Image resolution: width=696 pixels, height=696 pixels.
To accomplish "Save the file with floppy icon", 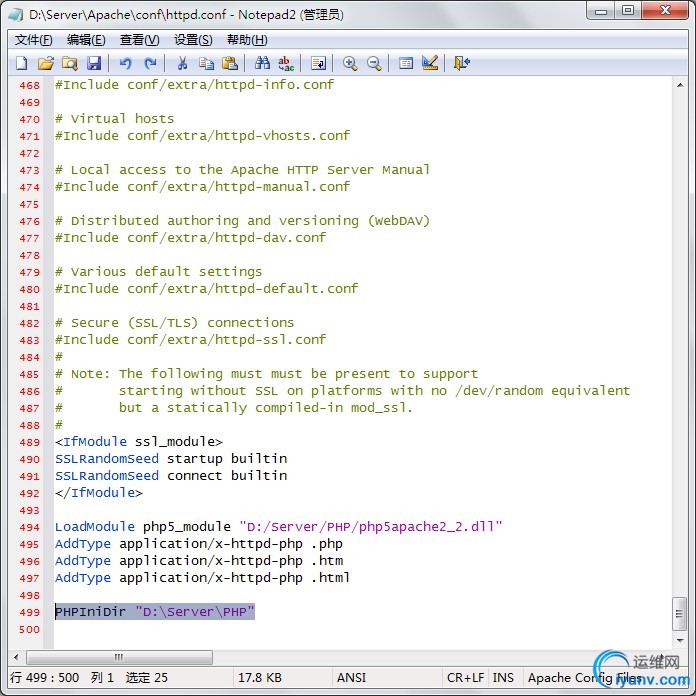I will click(93, 63).
